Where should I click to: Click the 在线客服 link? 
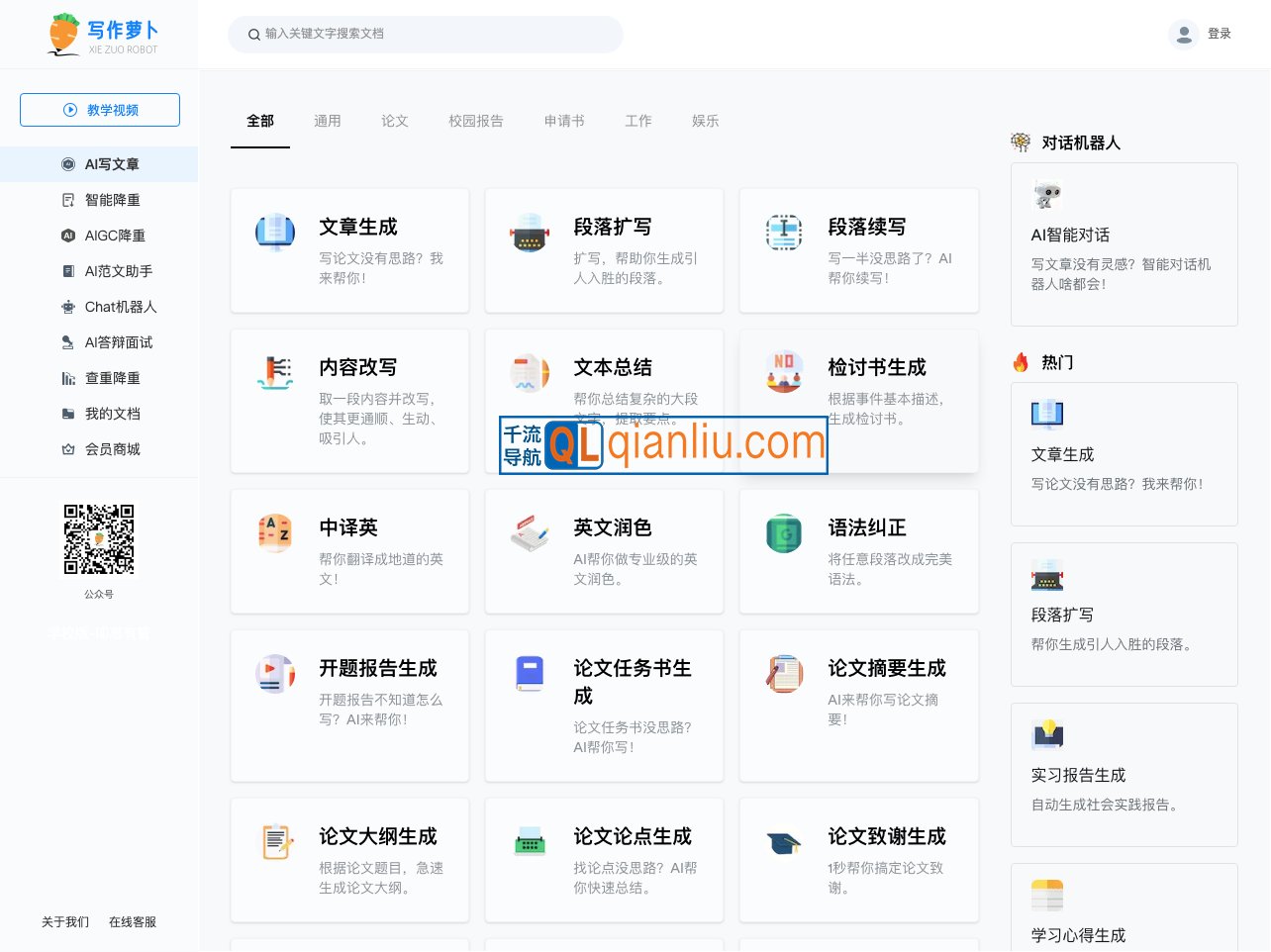133,921
